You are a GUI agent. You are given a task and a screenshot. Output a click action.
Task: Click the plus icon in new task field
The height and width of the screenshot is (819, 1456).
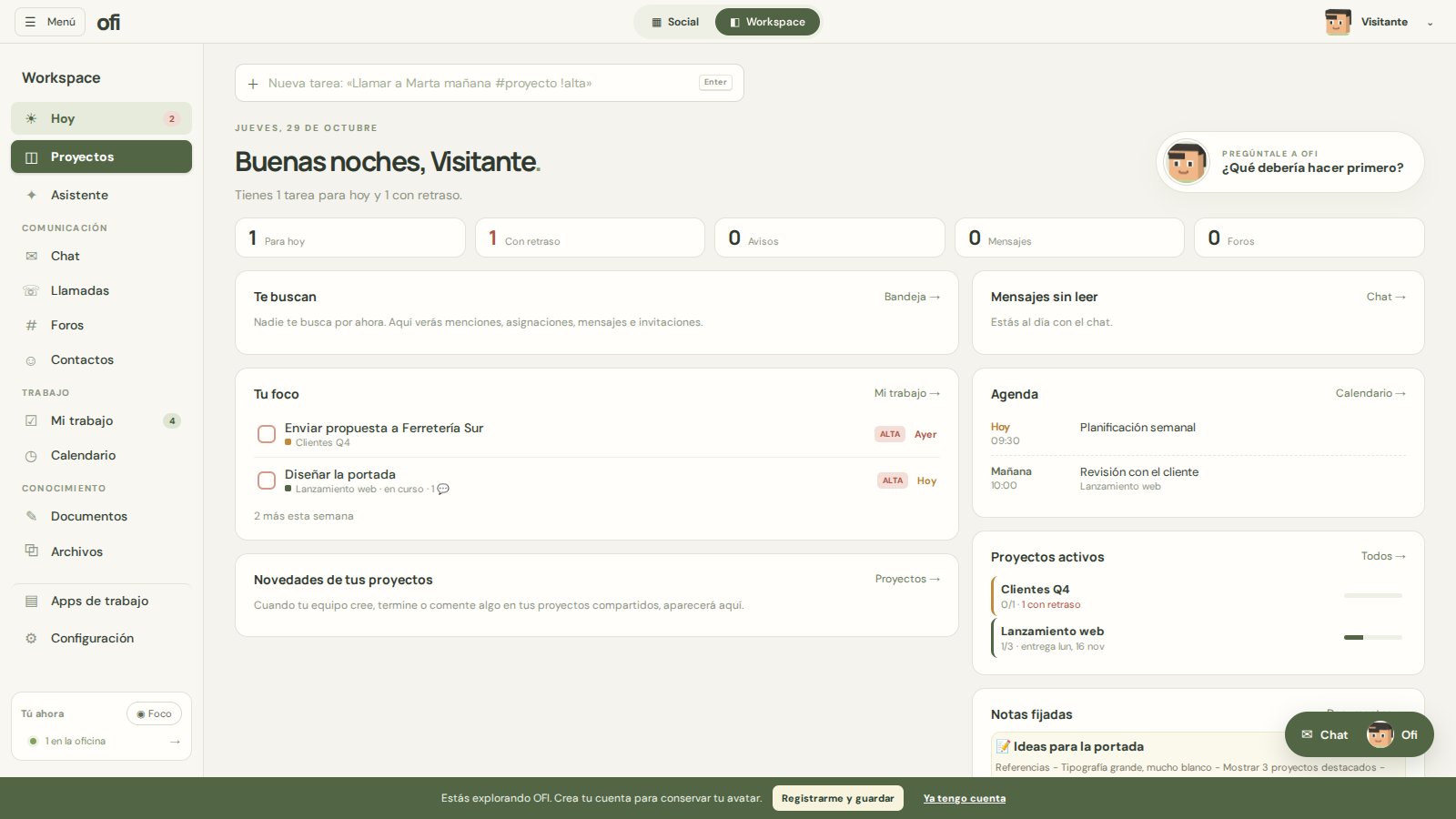pyautogui.click(x=253, y=84)
